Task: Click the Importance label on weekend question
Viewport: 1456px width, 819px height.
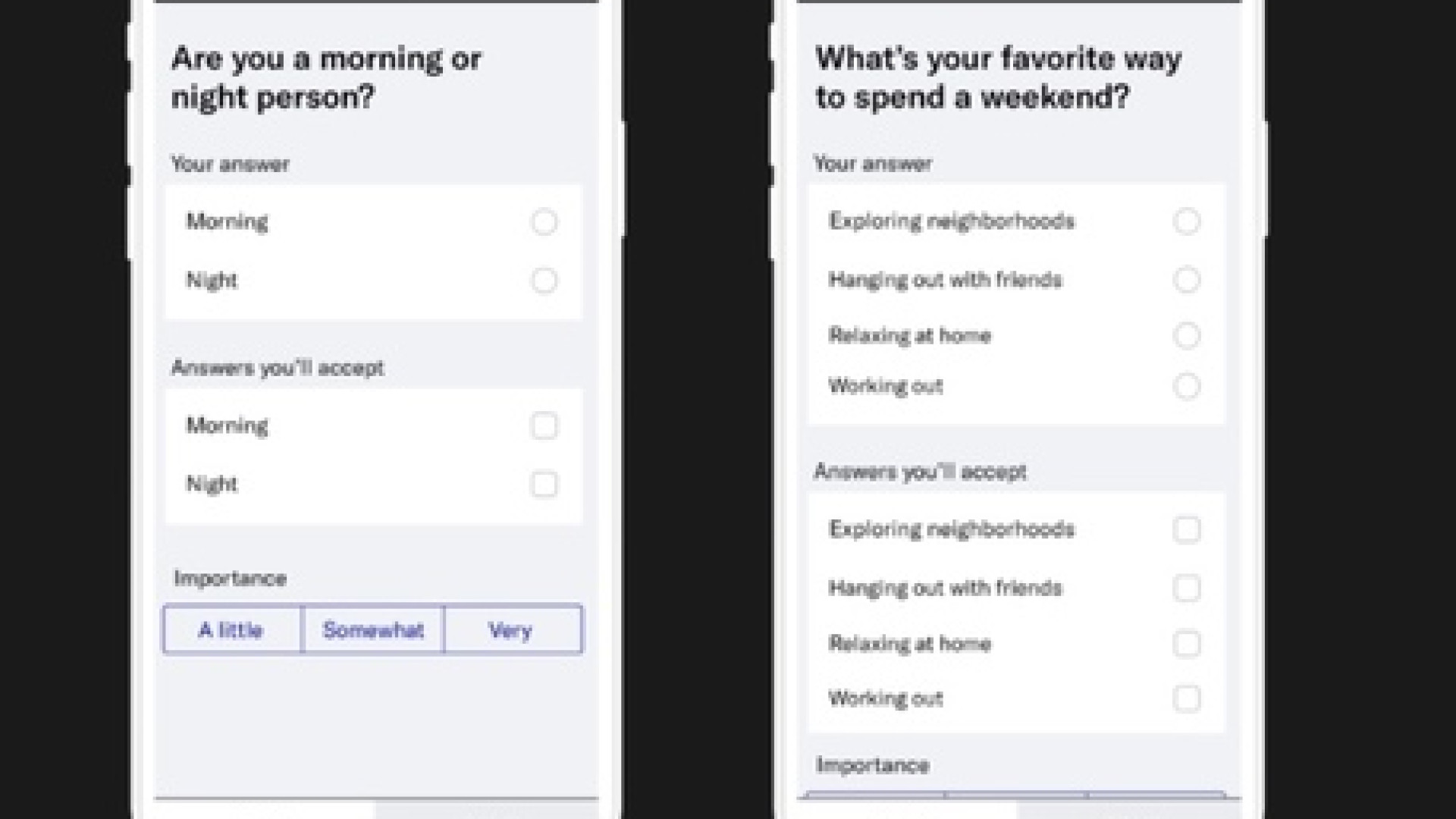Action: pos(873,765)
